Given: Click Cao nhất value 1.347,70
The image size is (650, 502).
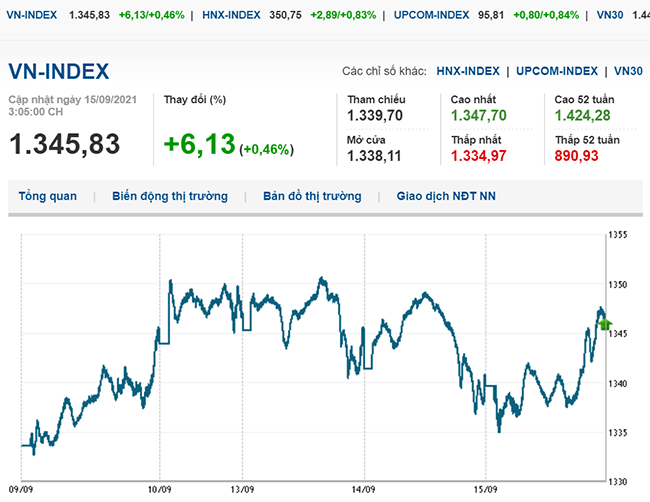Looking at the screenshot, I should (478, 116).
